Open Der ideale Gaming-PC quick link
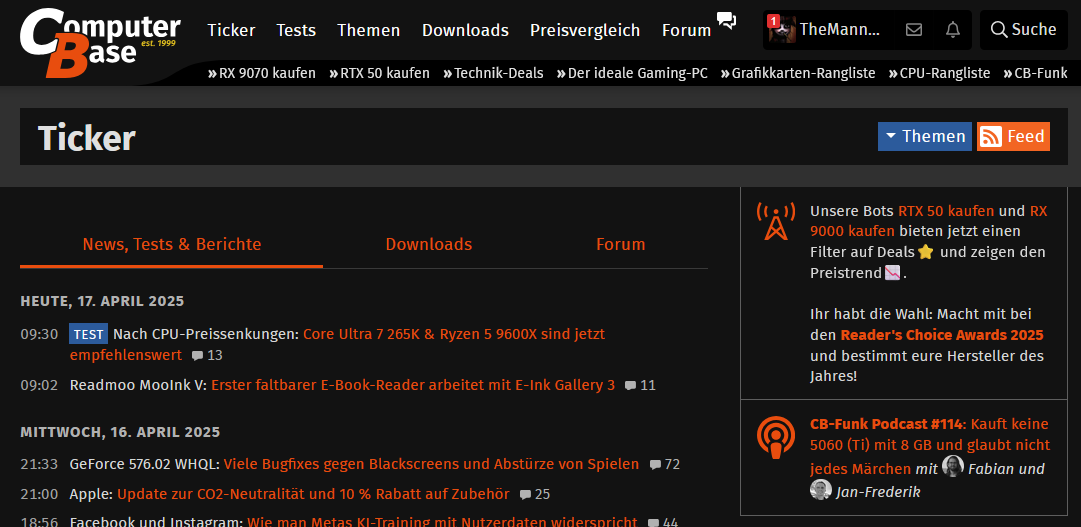Screen dimensions: 1081x527 point(632,73)
